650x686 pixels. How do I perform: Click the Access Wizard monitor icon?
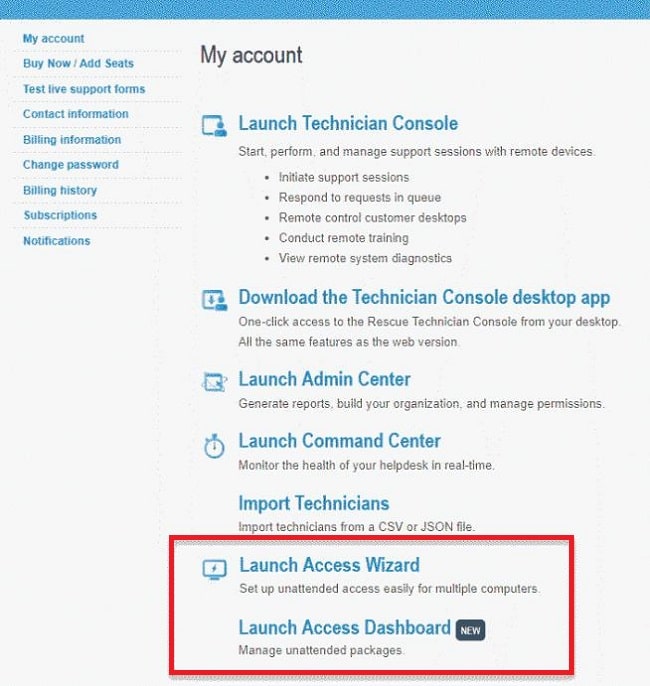[214, 570]
